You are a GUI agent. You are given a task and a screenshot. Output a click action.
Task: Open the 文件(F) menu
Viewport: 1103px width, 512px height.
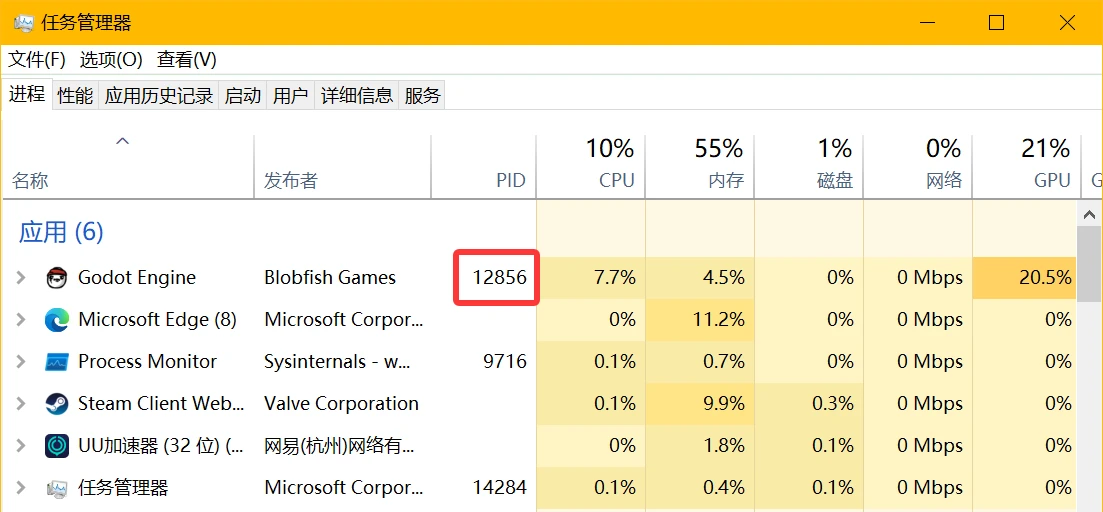tap(37, 60)
